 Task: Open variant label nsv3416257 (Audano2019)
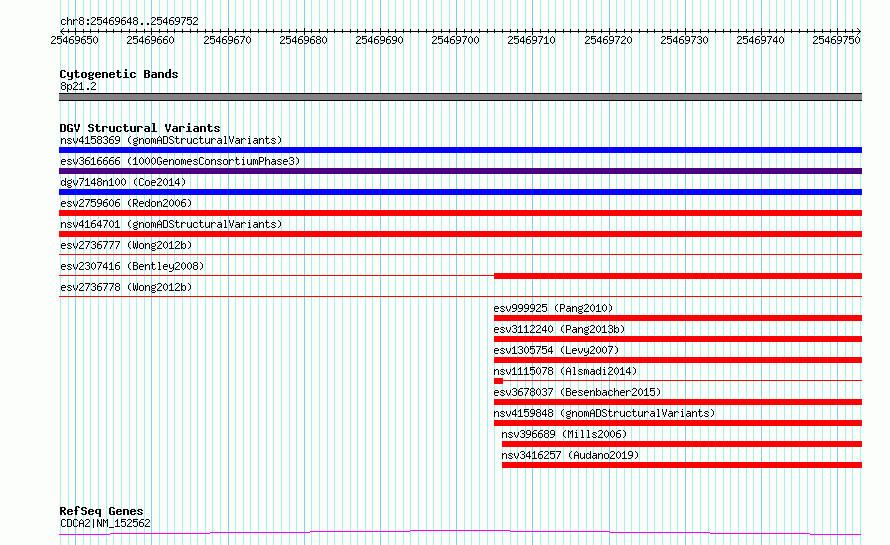570,455
